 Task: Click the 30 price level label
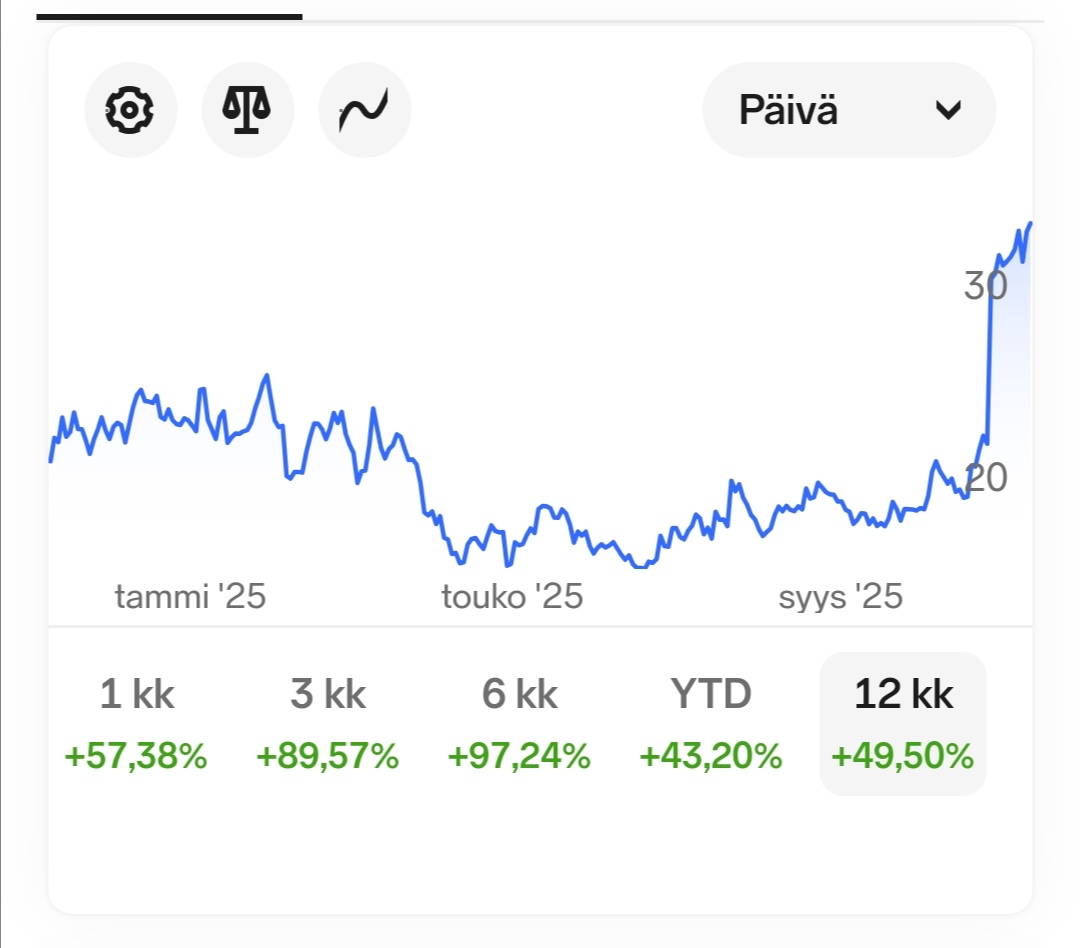tap(985, 287)
